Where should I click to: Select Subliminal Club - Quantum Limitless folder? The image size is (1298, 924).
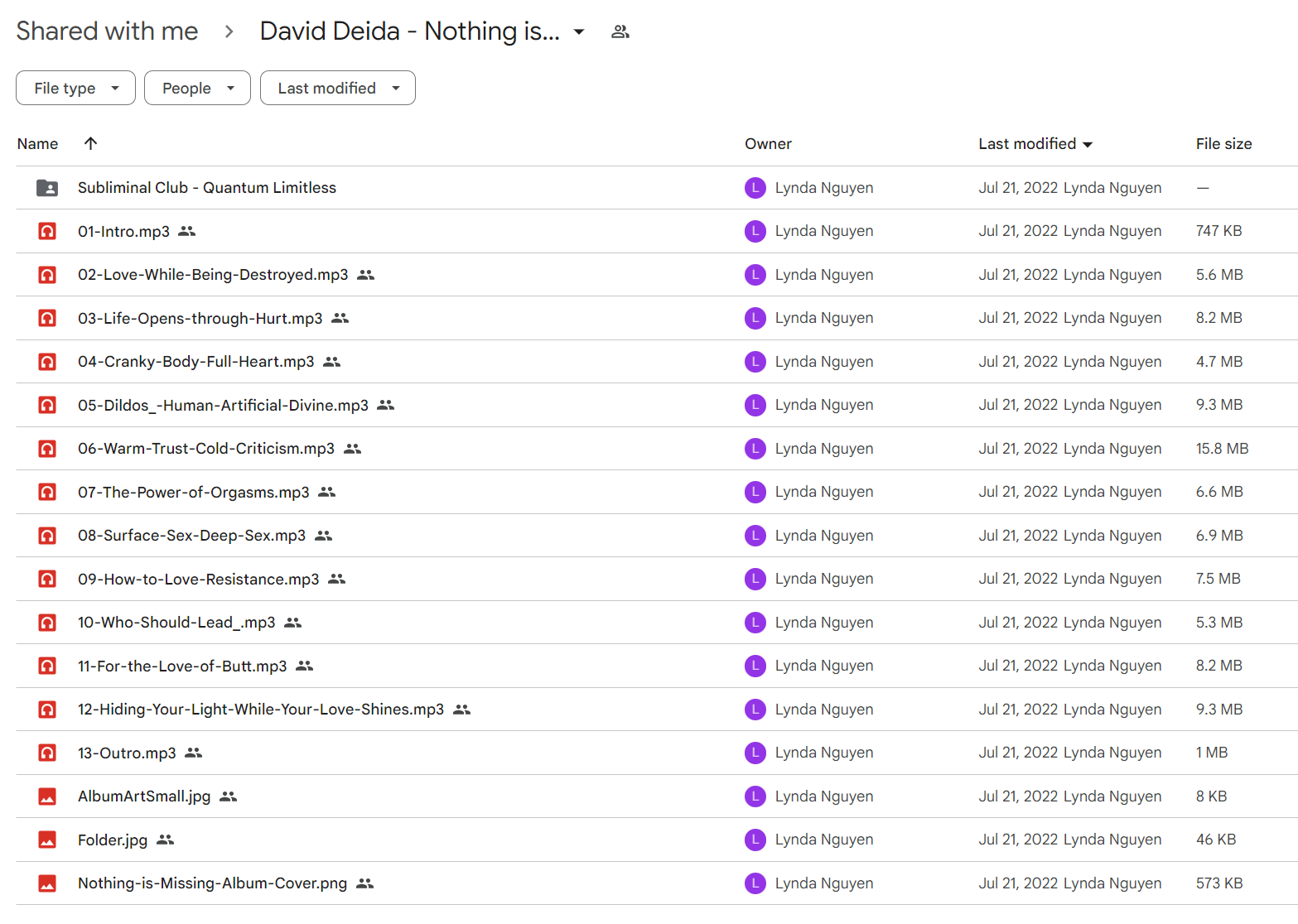pos(207,188)
